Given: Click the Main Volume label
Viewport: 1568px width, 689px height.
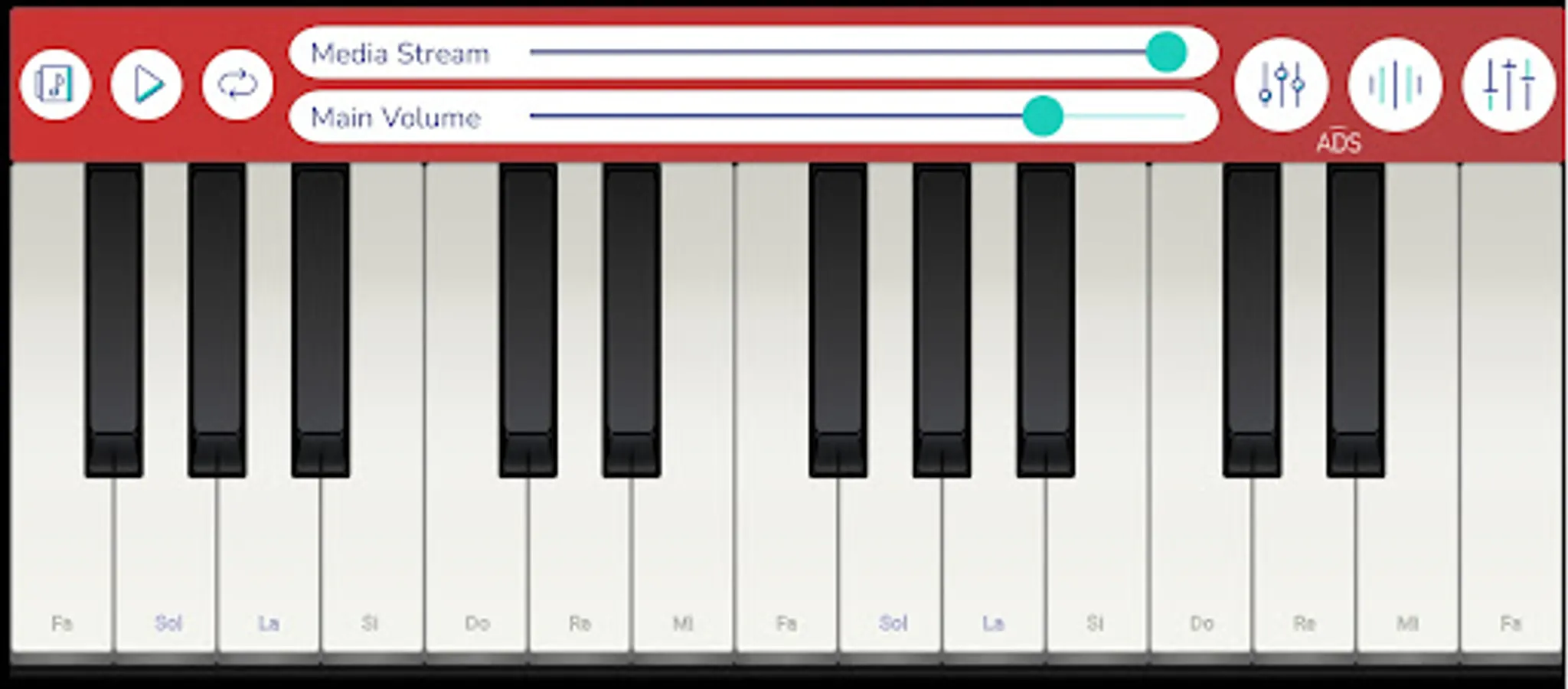Looking at the screenshot, I should point(396,117).
